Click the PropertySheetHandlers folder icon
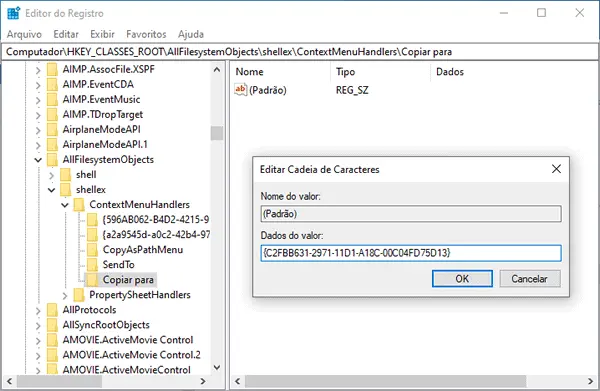The width and height of the screenshot is (600, 391). click(x=79, y=295)
